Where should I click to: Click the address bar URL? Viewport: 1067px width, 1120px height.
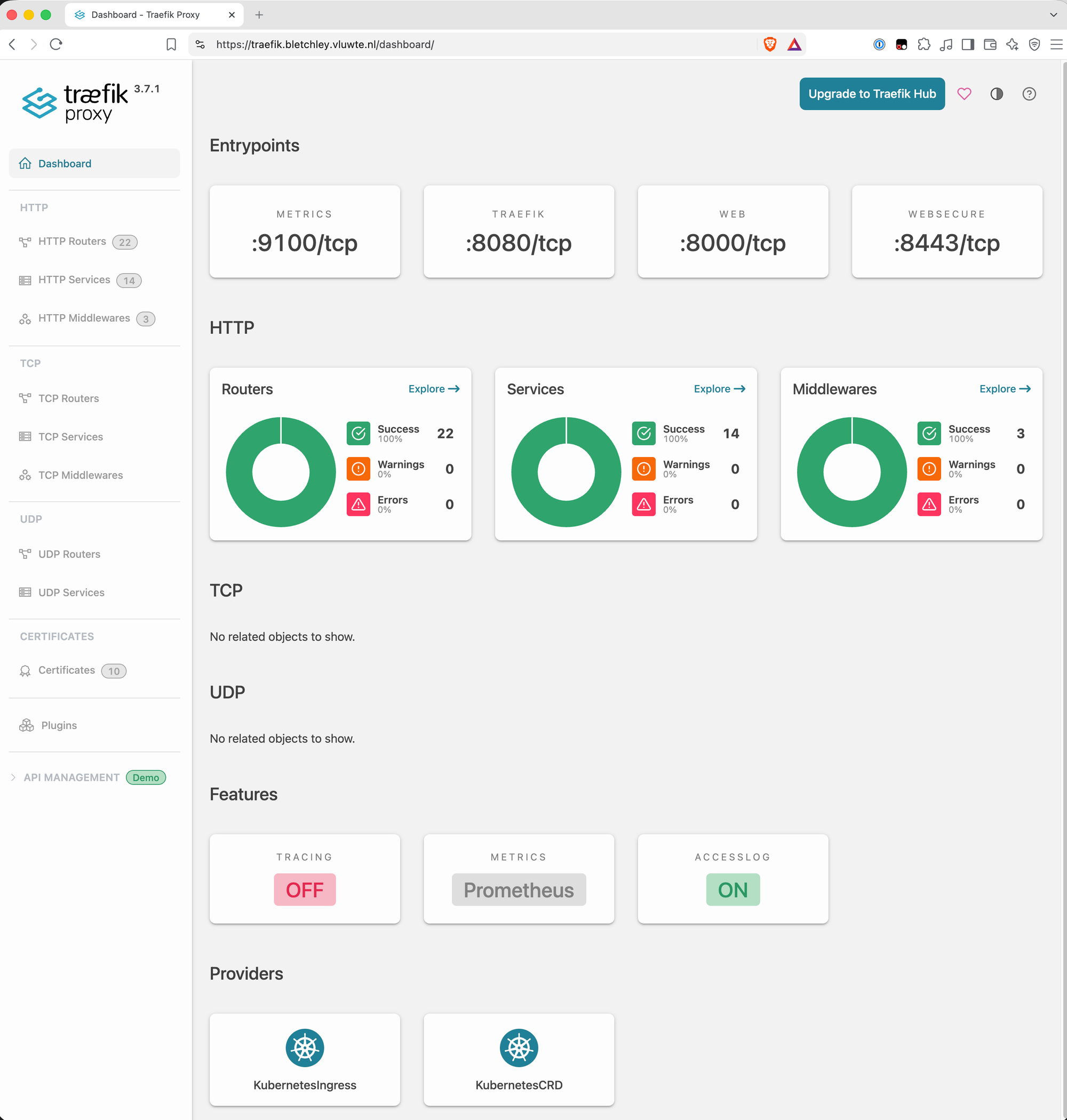325,44
